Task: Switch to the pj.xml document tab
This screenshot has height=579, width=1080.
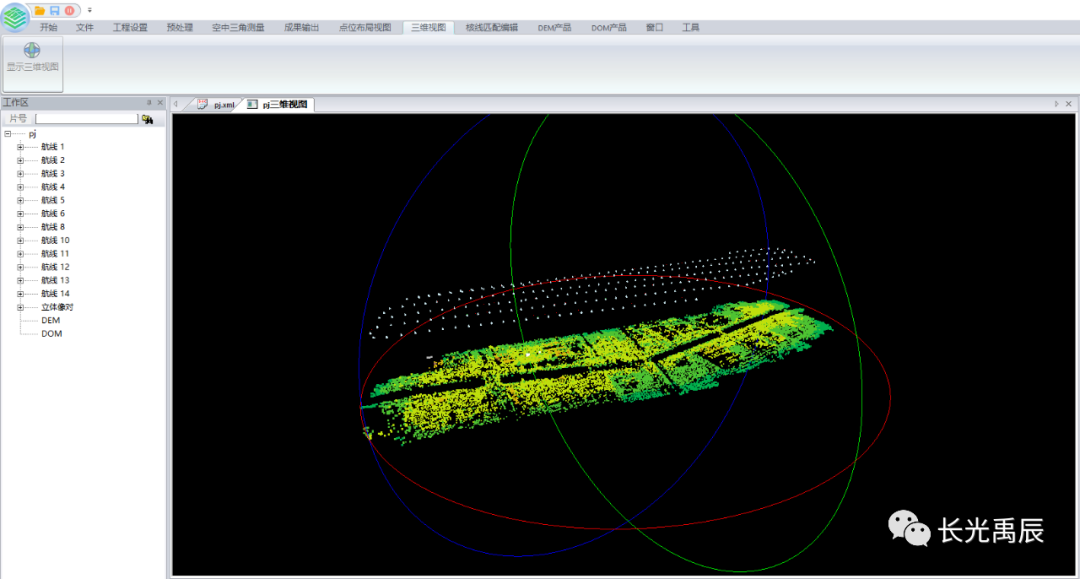Action: coord(216,104)
